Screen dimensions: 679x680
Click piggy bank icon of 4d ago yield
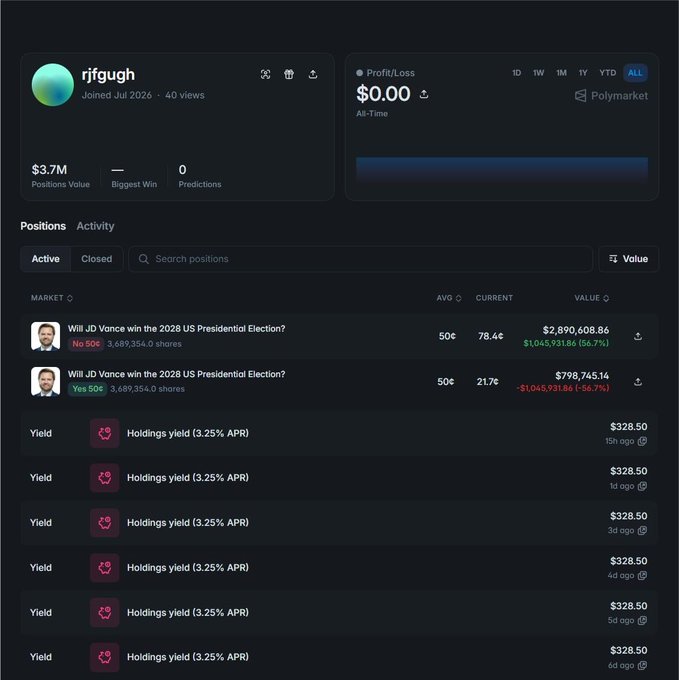pyautogui.click(x=104, y=568)
